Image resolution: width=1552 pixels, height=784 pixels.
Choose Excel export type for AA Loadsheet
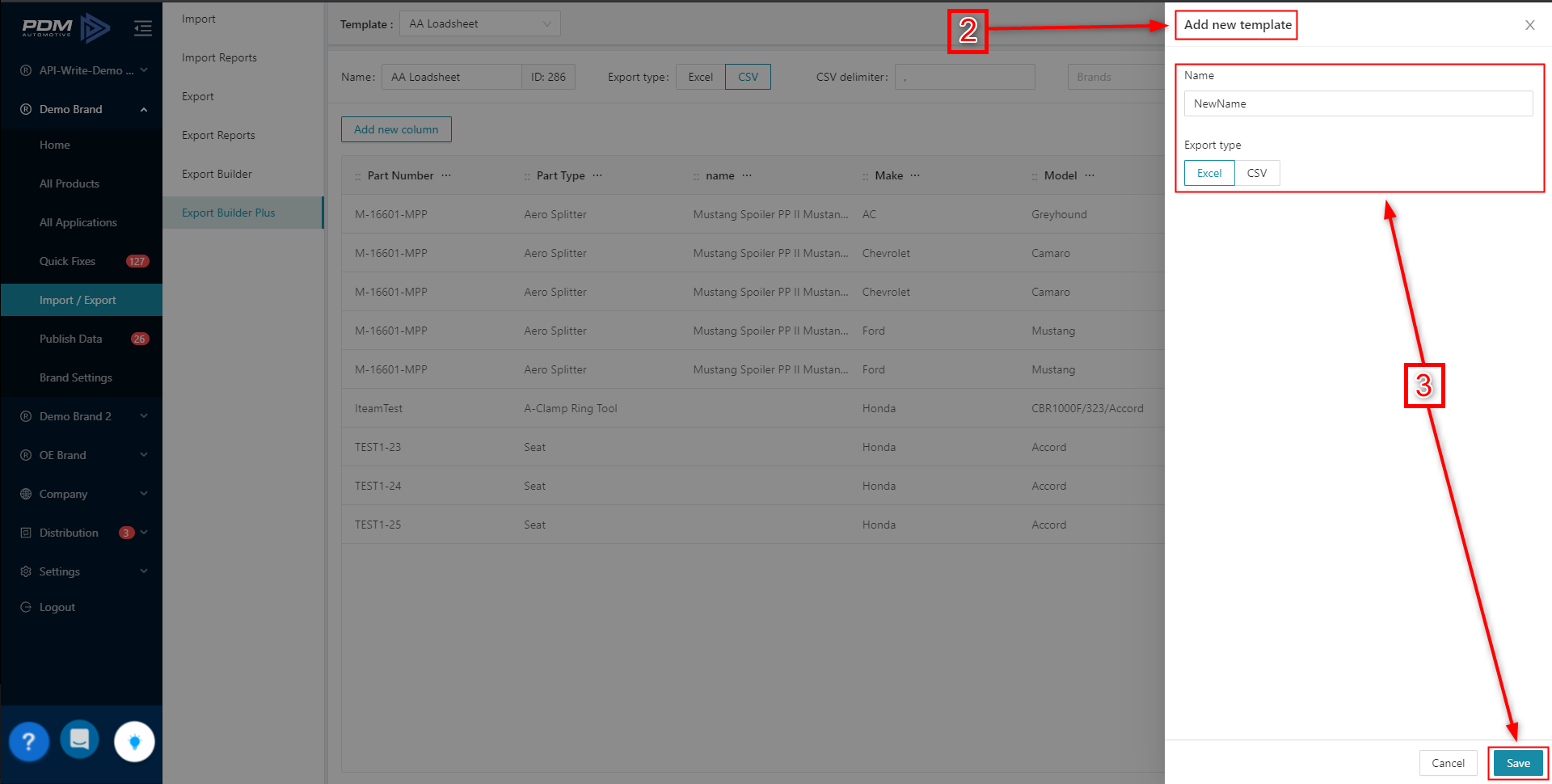(701, 77)
